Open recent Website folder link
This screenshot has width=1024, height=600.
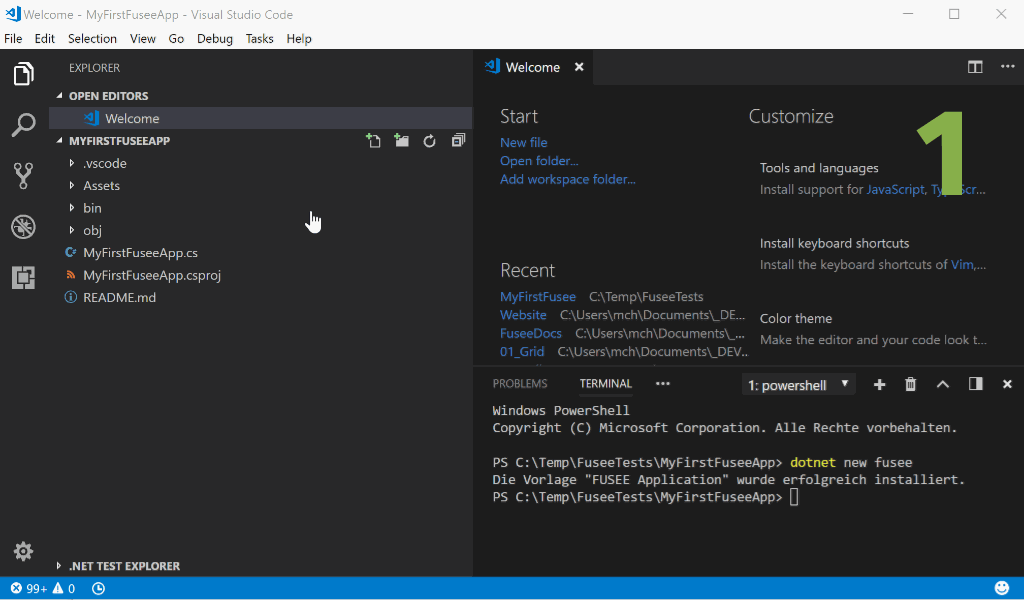point(523,315)
